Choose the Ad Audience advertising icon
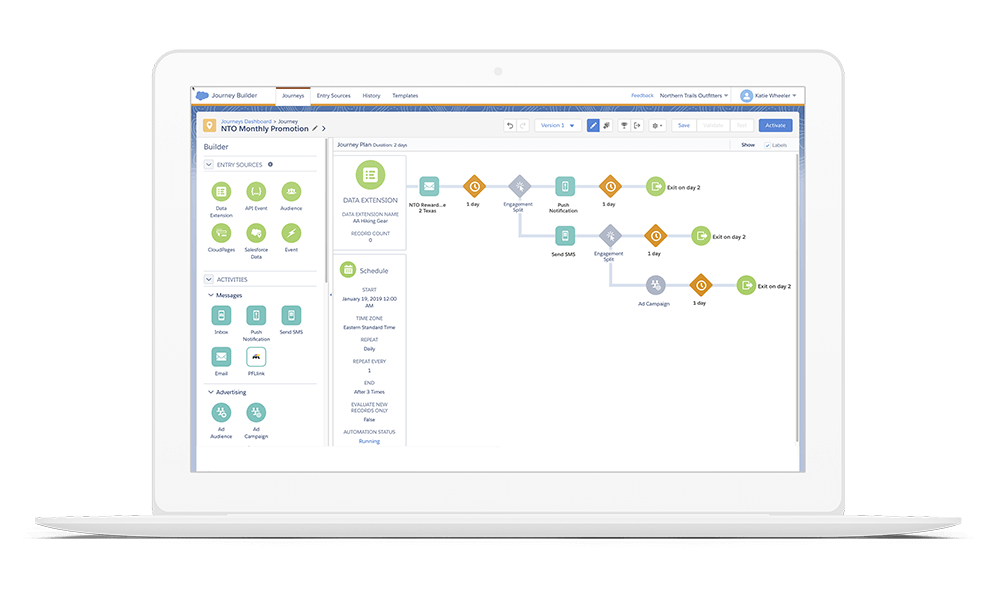The width and height of the screenshot is (1000, 590). click(x=221, y=413)
